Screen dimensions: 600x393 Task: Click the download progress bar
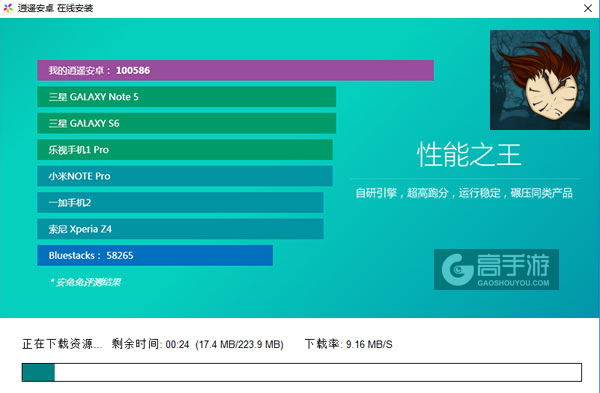(x=302, y=372)
